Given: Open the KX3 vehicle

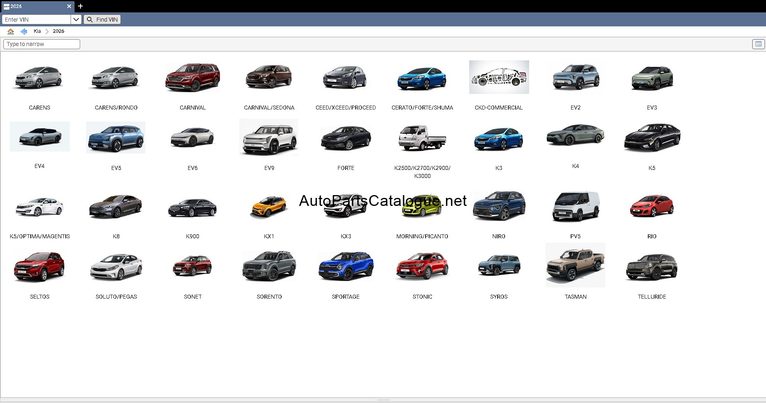Looking at the screenshot, I should point(345,207).
